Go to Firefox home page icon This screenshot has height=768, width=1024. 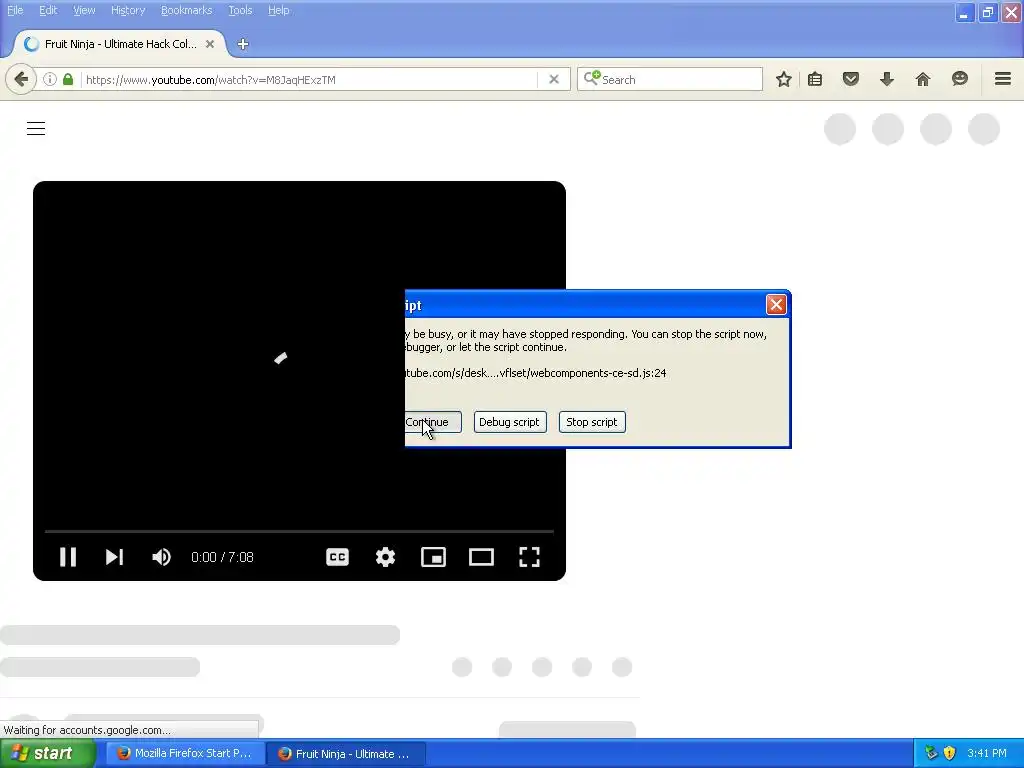[x=923, y=80]
